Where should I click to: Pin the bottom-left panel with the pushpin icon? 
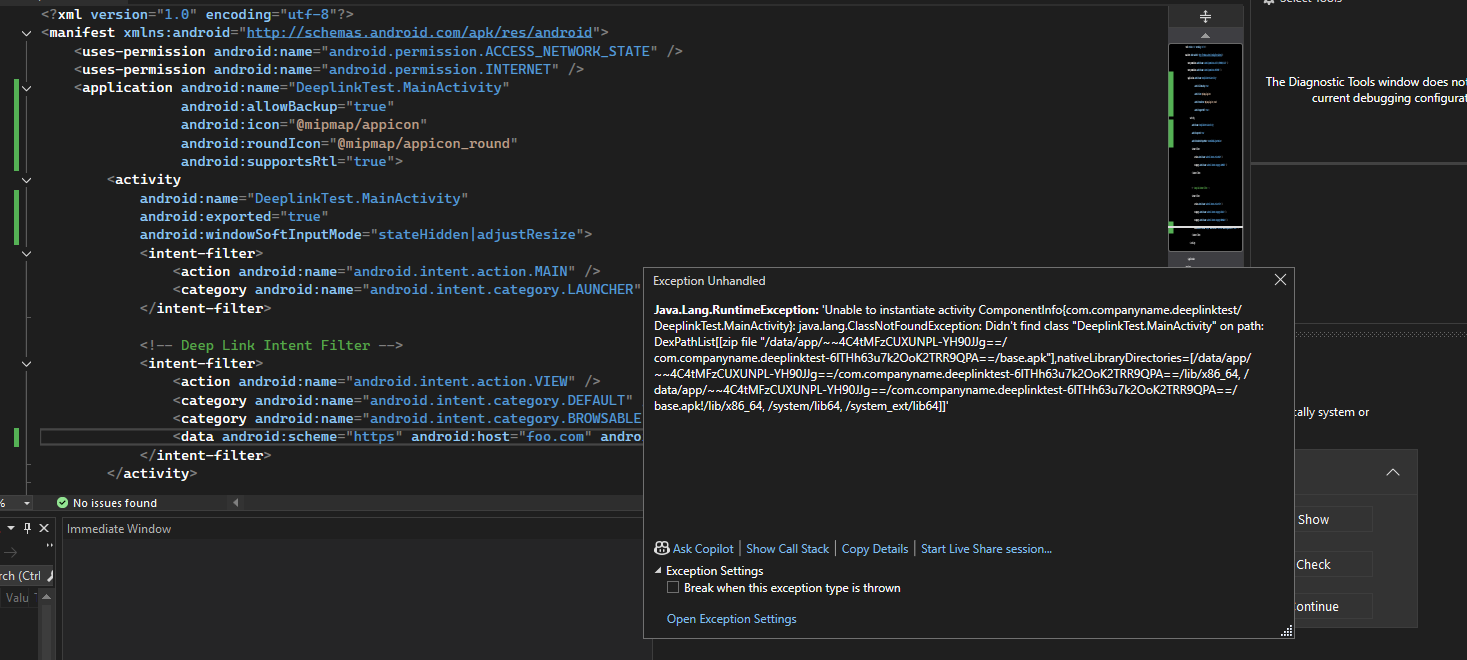(28, 528)
